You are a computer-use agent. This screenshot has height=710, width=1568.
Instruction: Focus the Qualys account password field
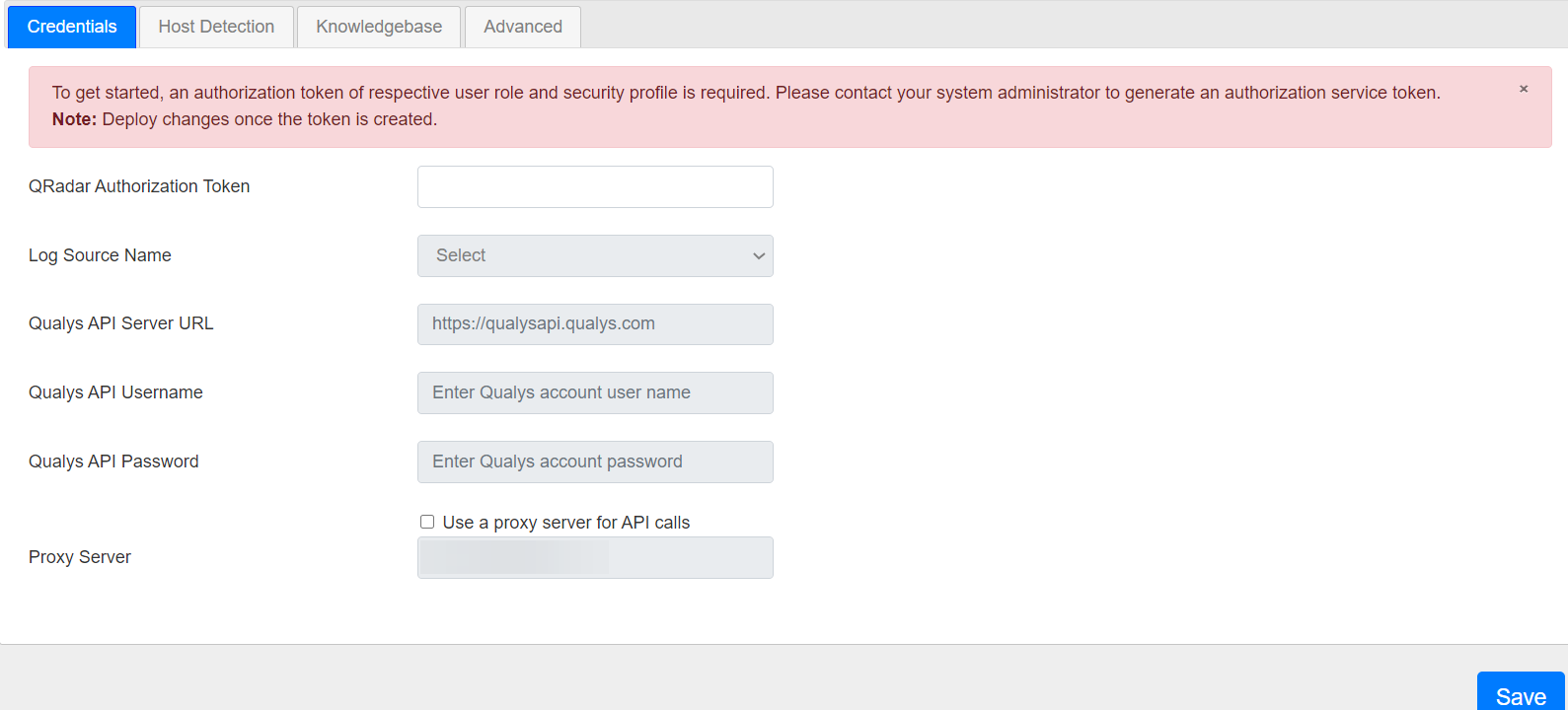(595, 461)
